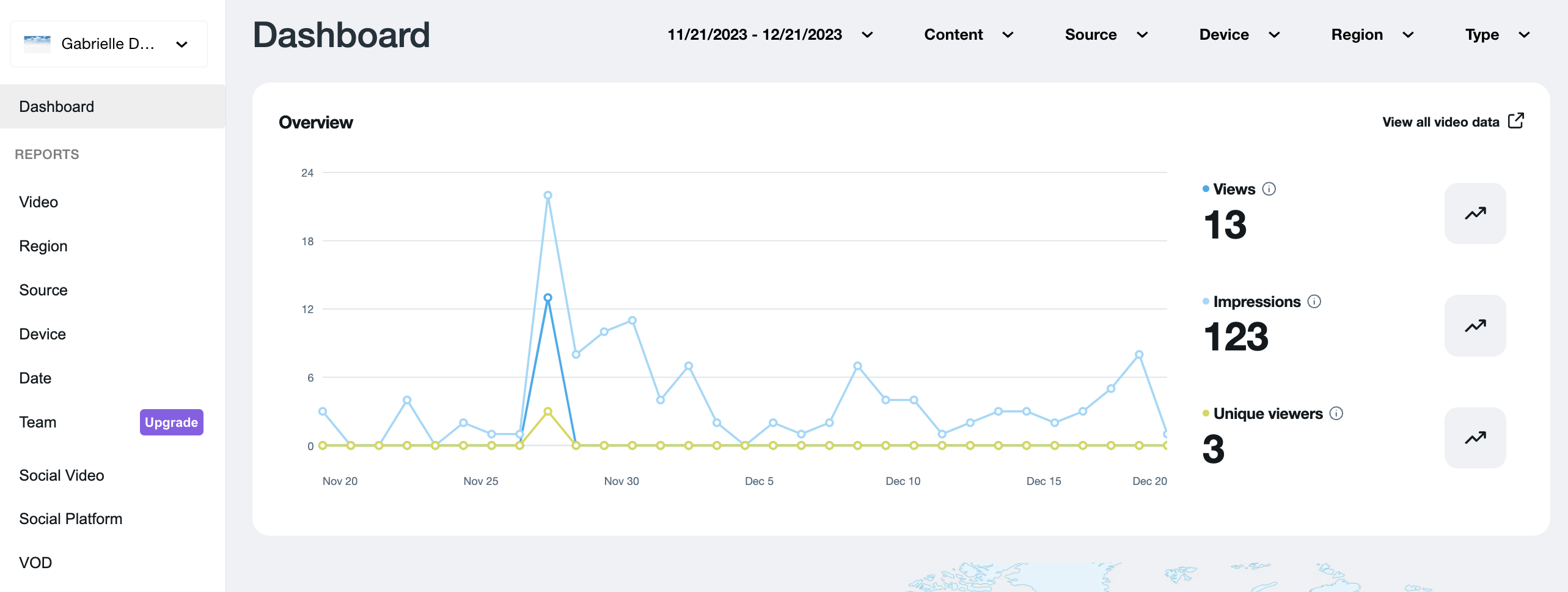The image size is (1568, 592).
Task: Open the Social Platform report
Action: [71, 519]
